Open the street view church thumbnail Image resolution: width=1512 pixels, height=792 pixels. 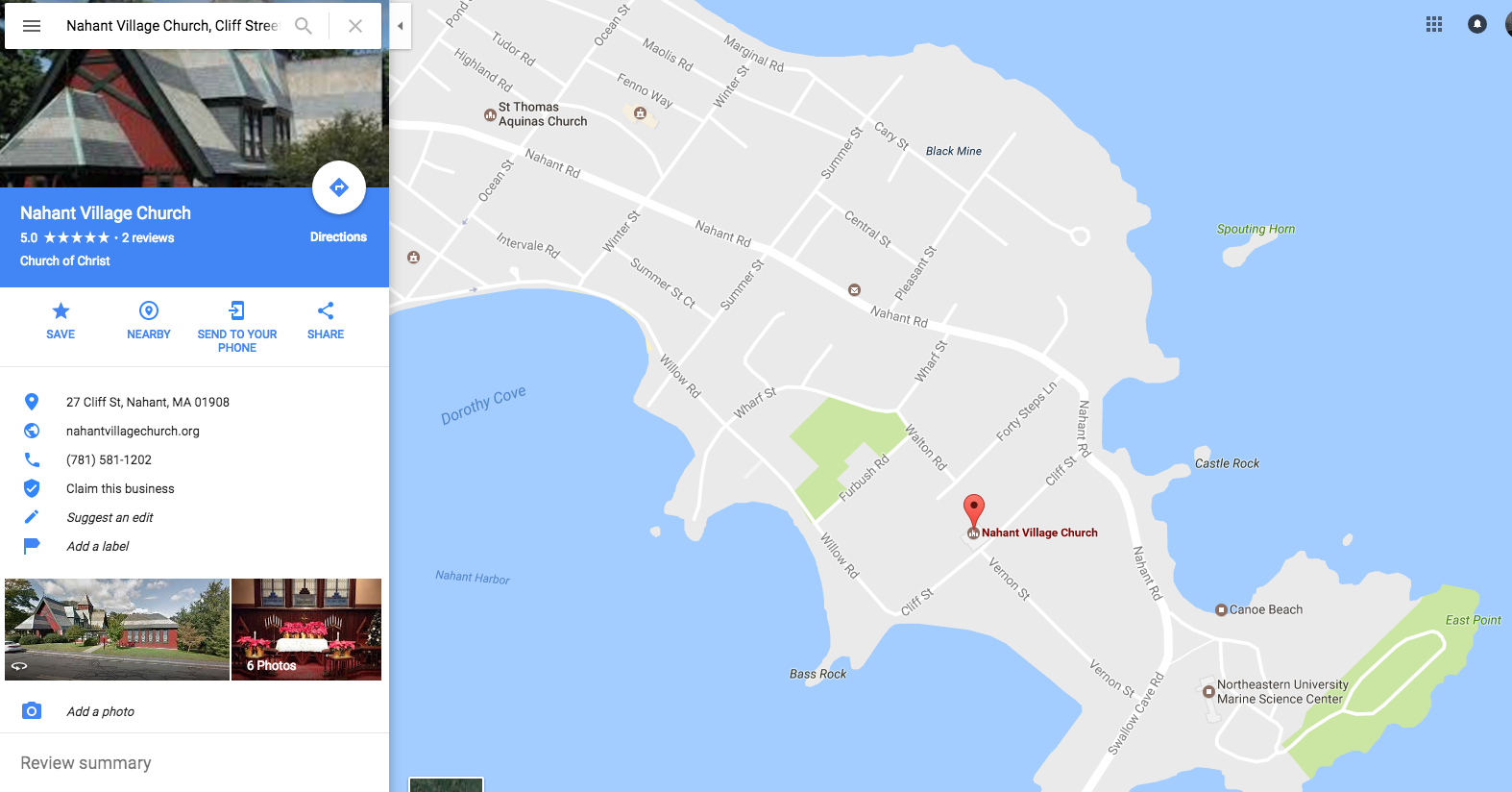point(117,630)
